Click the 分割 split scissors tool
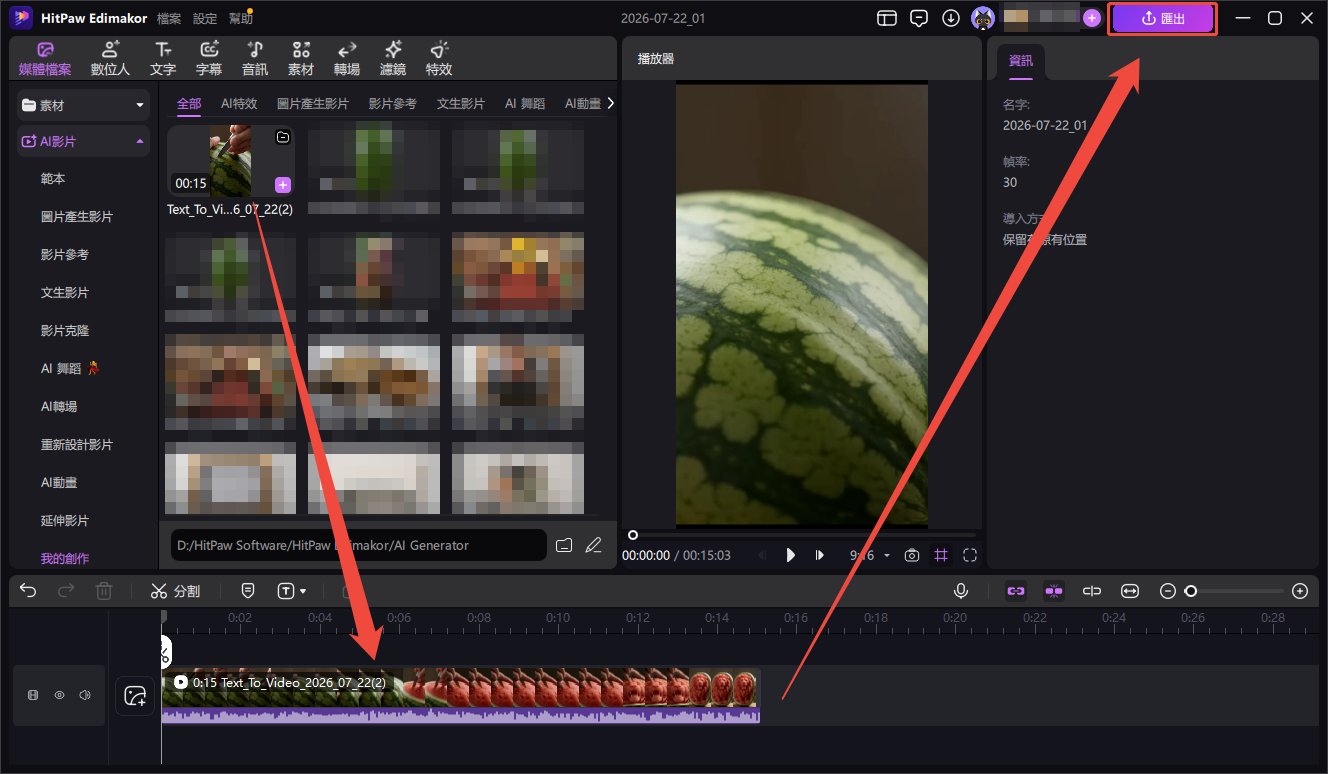This screenshot has width=1328, height=774. [x=176, y=591]
